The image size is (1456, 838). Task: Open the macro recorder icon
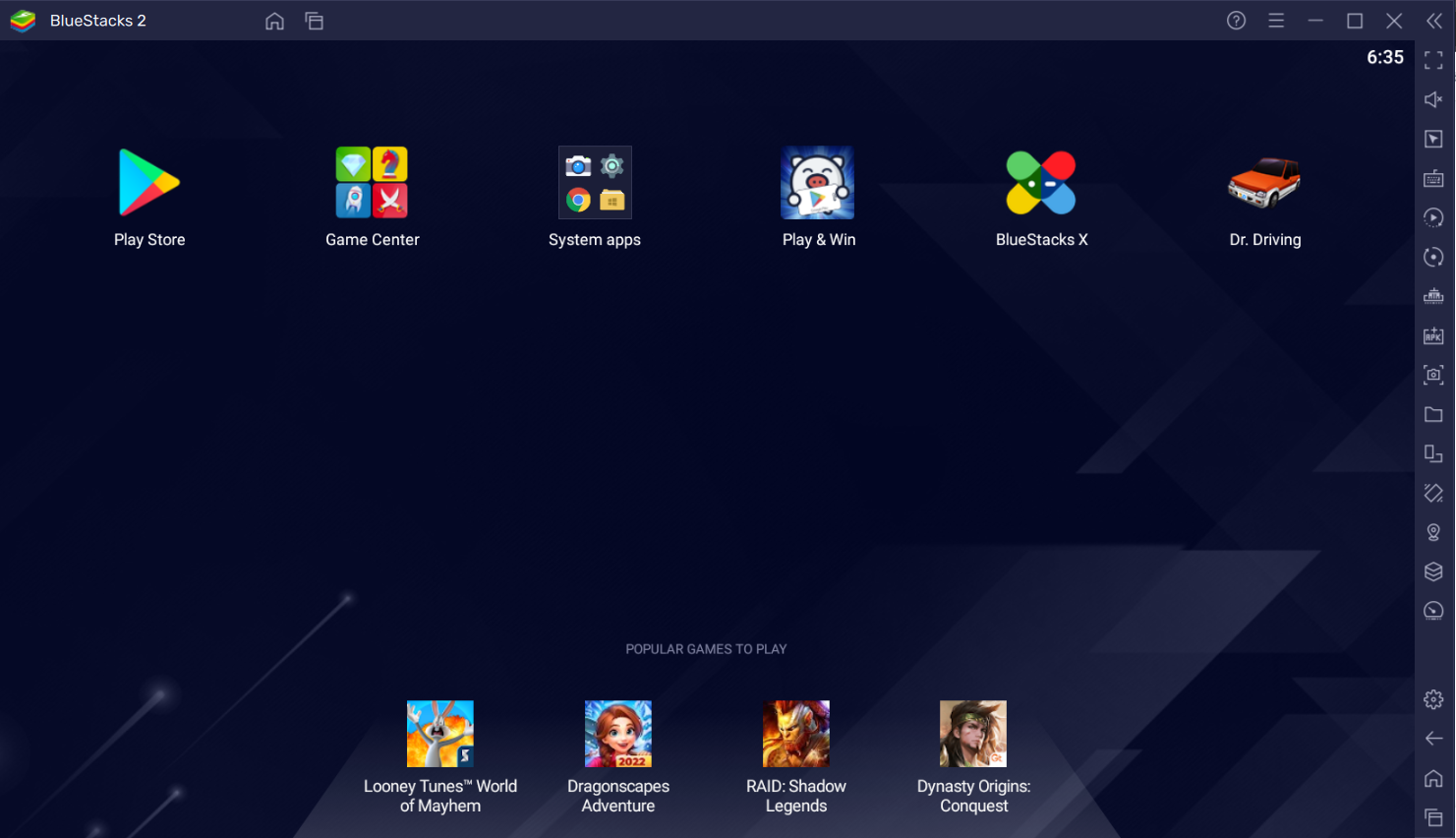click(1433, 217)
